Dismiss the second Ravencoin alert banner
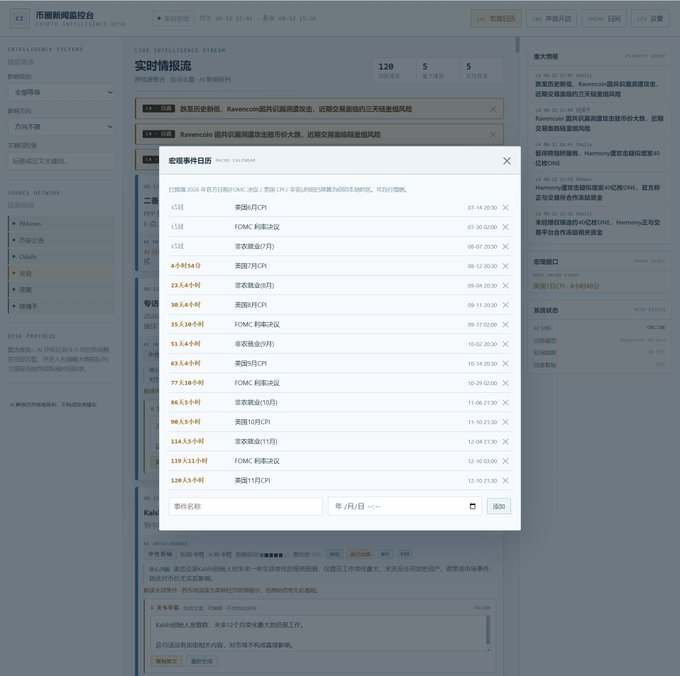The width and height of the screenshot is (680, 676). (x=493, y=135)
